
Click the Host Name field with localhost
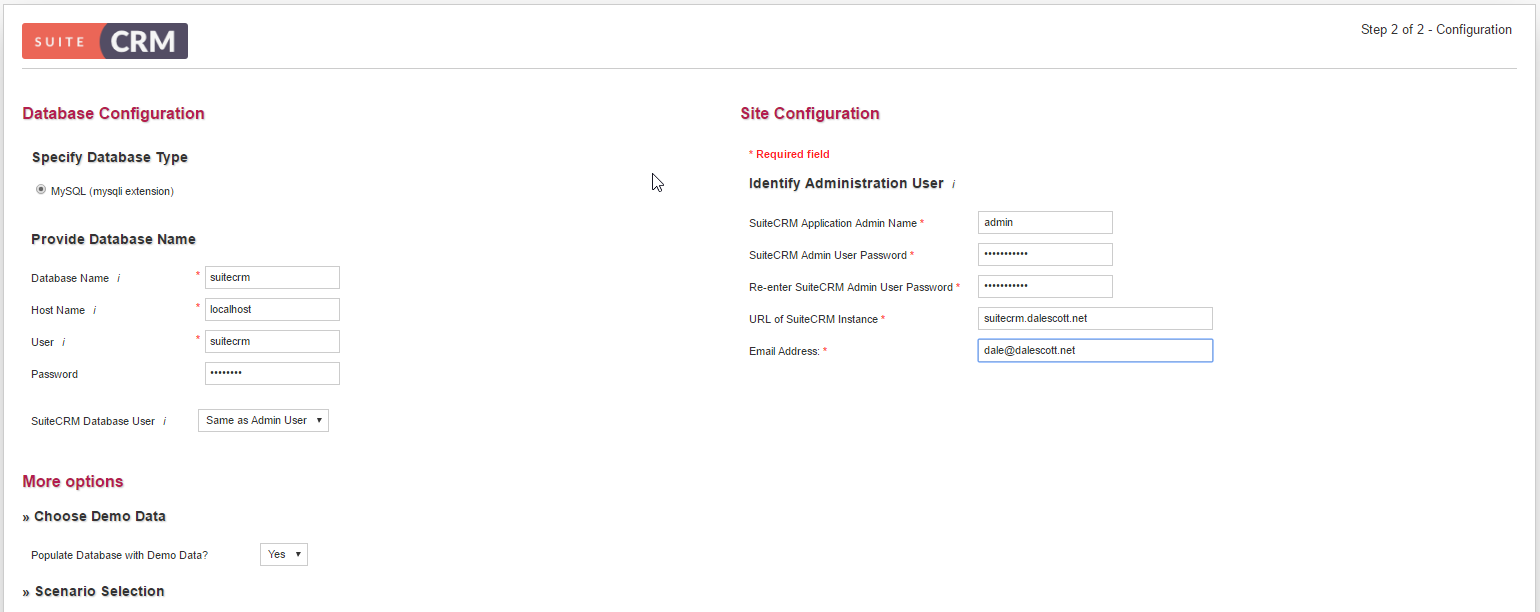pos(272,309)
